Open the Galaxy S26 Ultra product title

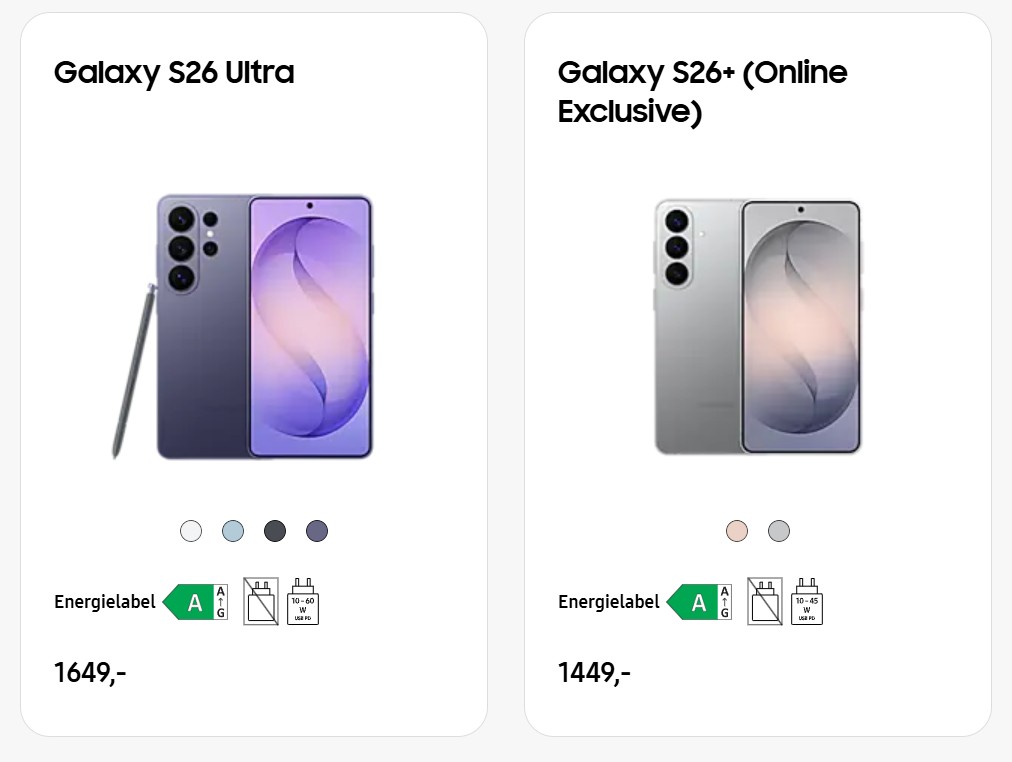coord(174,73)
